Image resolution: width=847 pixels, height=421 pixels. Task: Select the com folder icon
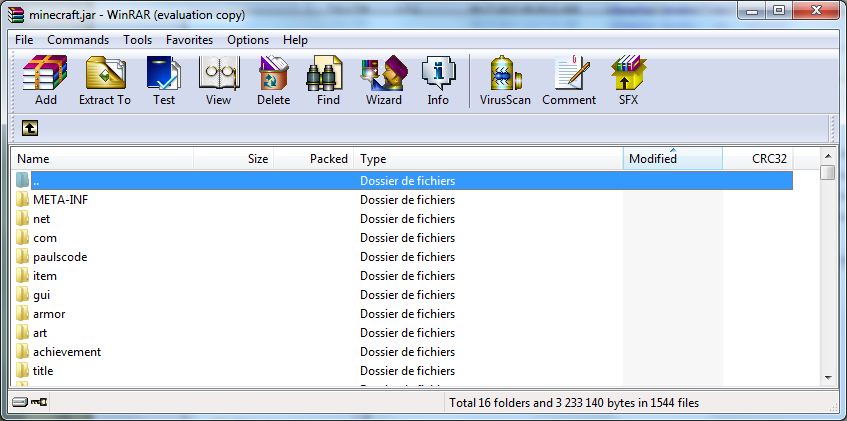pyautogui.click(x=22, y=238)
